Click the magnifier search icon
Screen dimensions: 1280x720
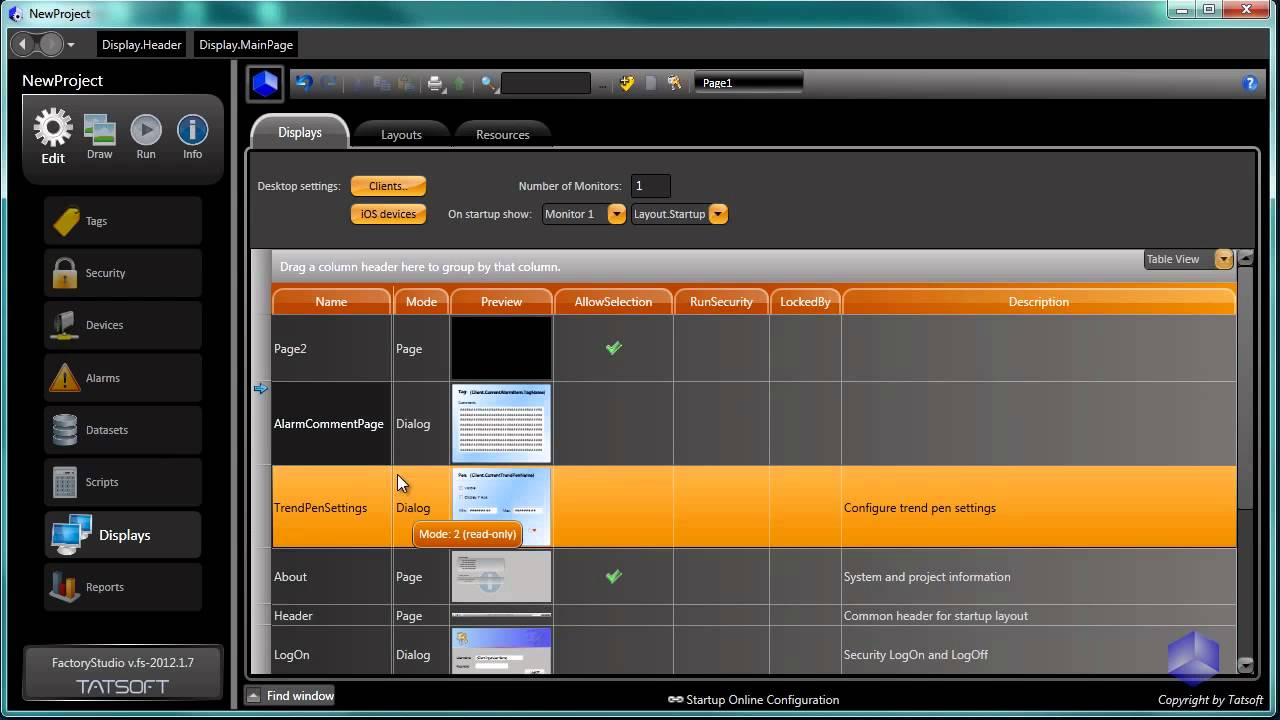coord(488,83)
